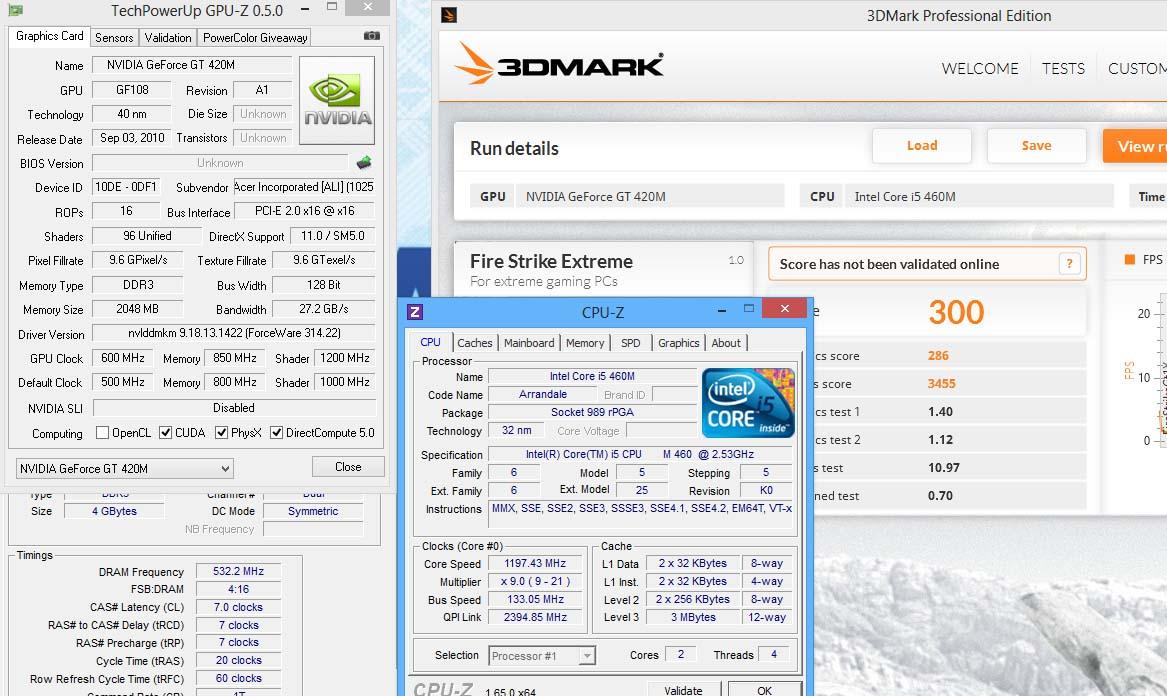Screen dimensions: 1167x696
Task: Click the graphics score value 286
Action: point(938,356)
